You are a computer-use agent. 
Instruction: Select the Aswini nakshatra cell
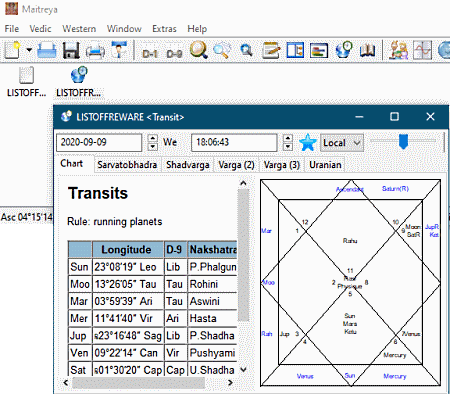(213, 301)
